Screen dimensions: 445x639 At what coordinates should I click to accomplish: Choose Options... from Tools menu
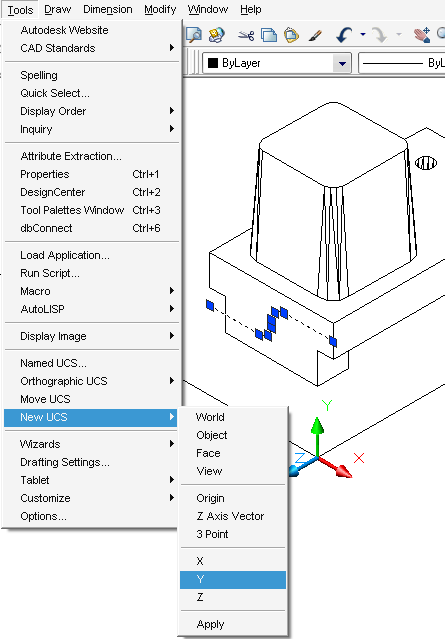[91, 516]
